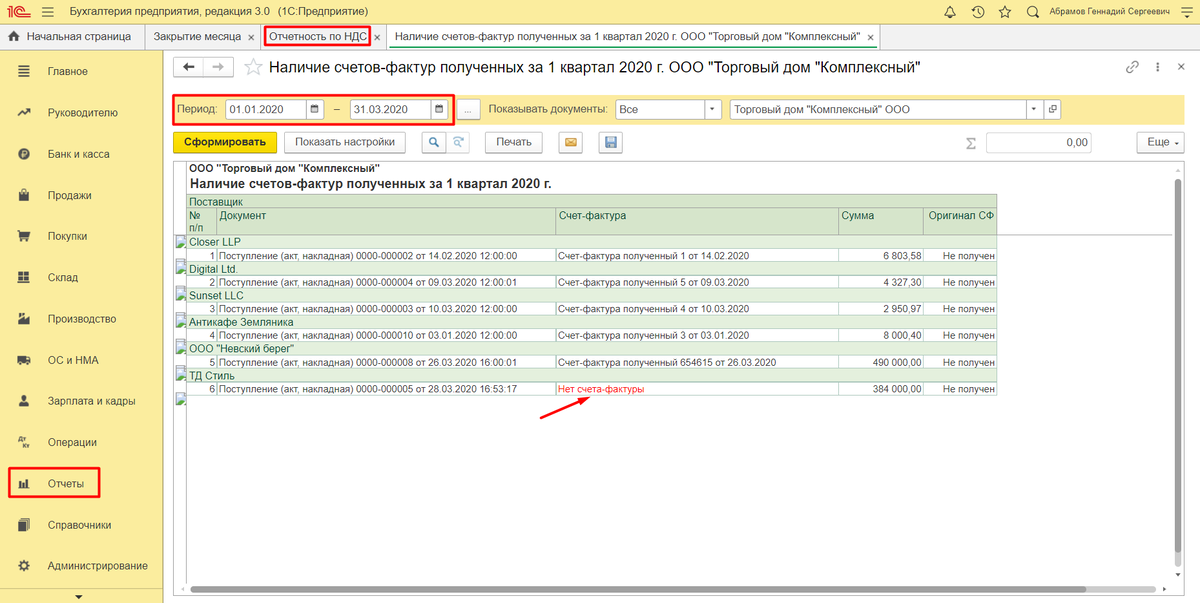Open the Руководителю sidebar section
Image resolution: width=1200 pixels, height=603 pixels.
point(83,113)
